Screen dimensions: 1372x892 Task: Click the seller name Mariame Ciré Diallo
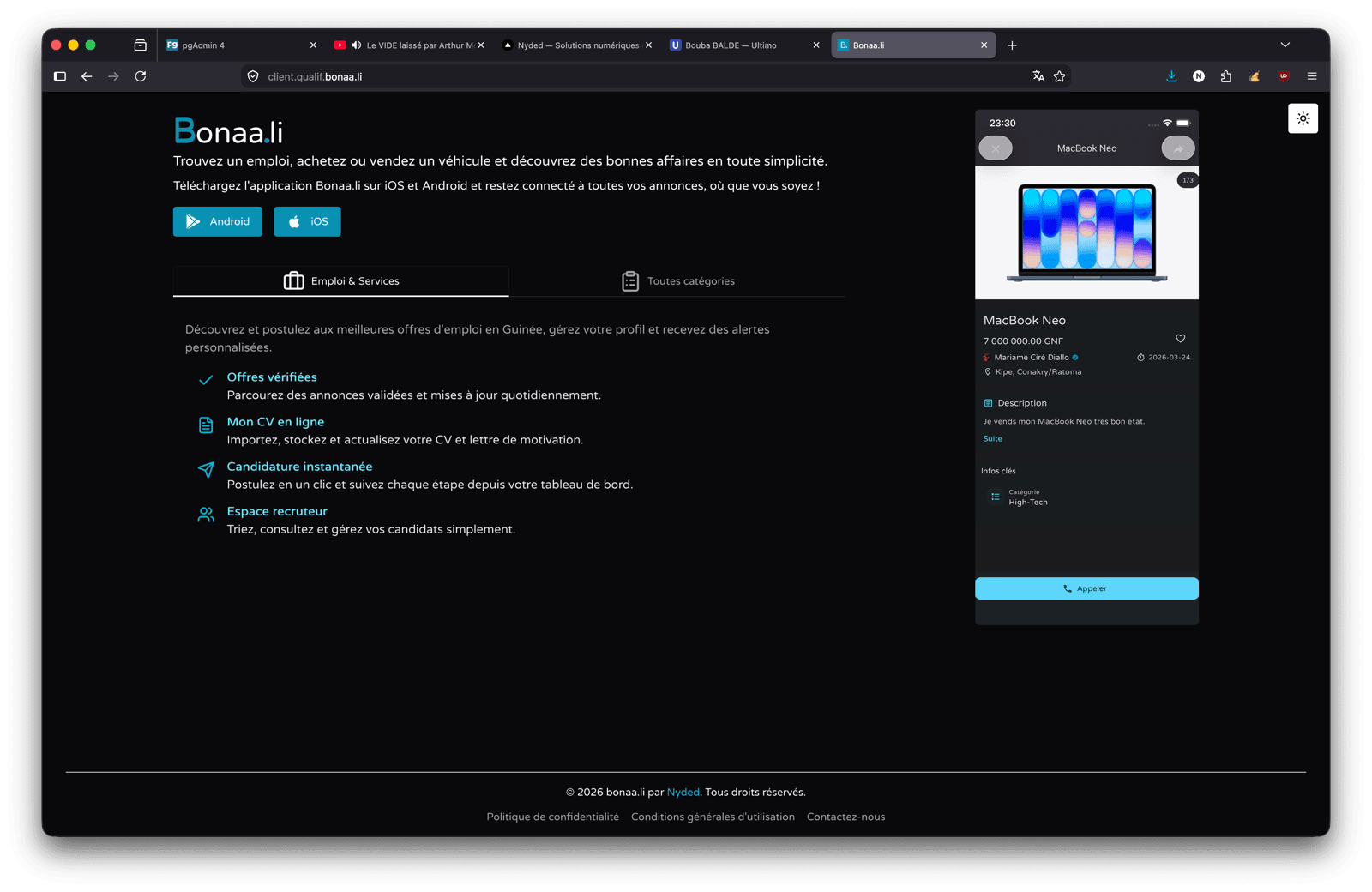[x=1032, y=358]
